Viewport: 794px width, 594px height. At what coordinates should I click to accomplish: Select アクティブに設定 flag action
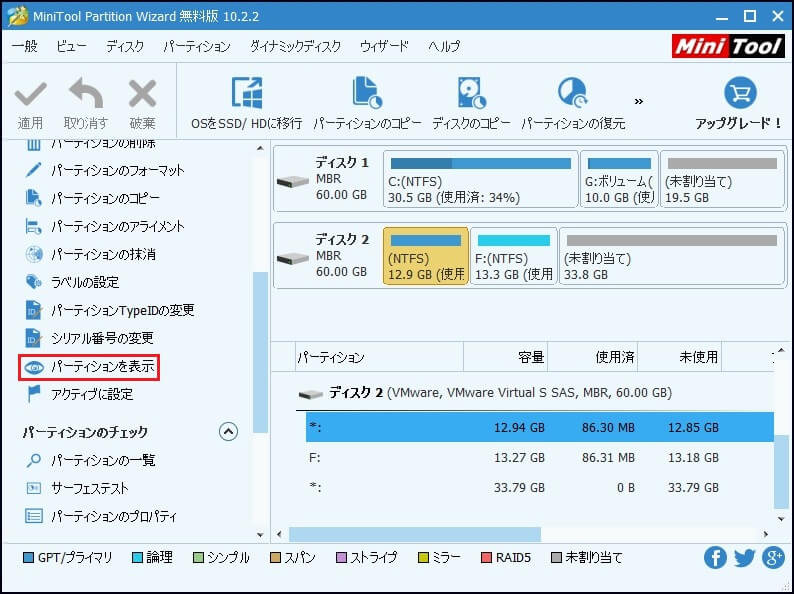point(79,394)
